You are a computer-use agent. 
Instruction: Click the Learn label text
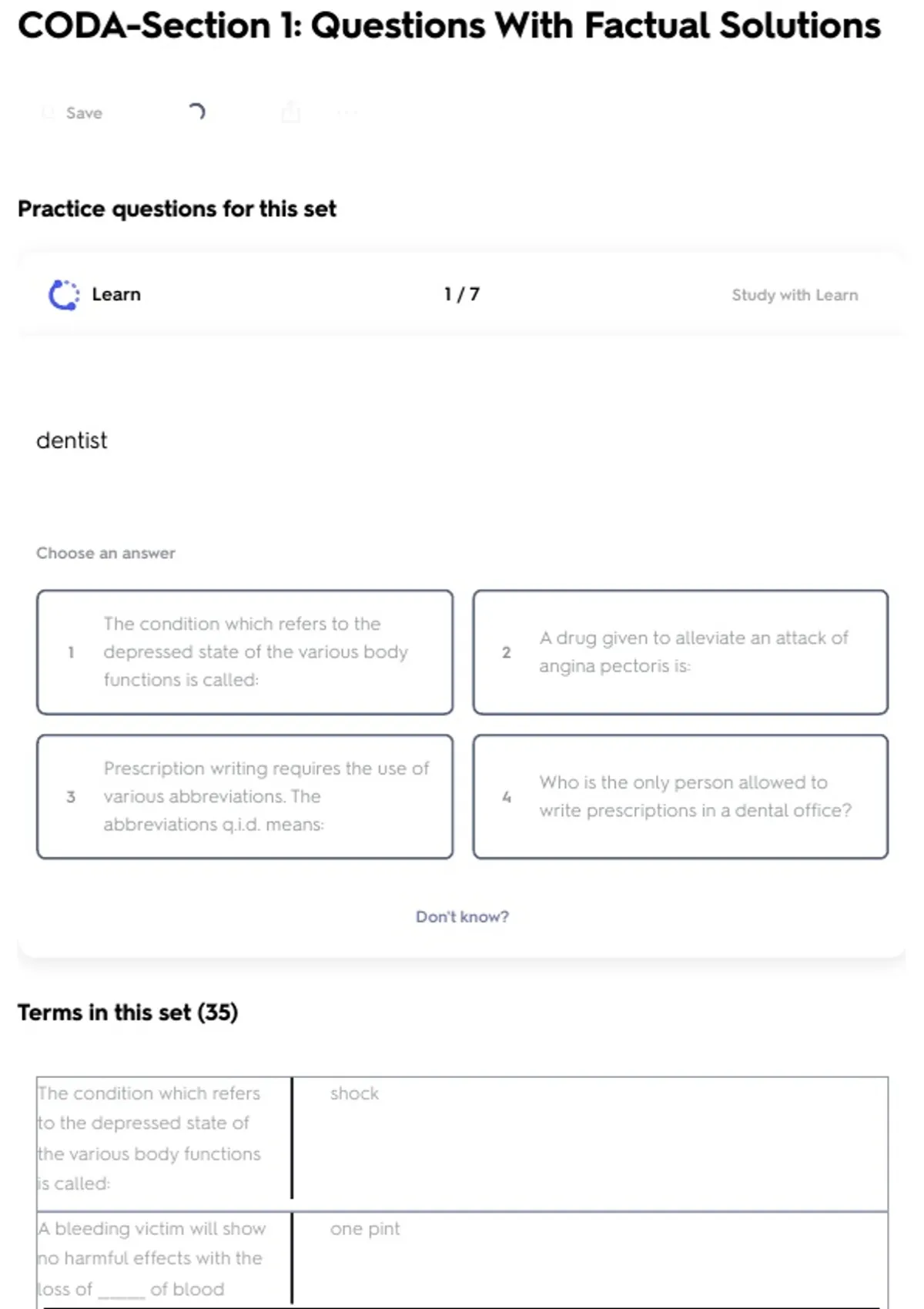tap(116, 294)
